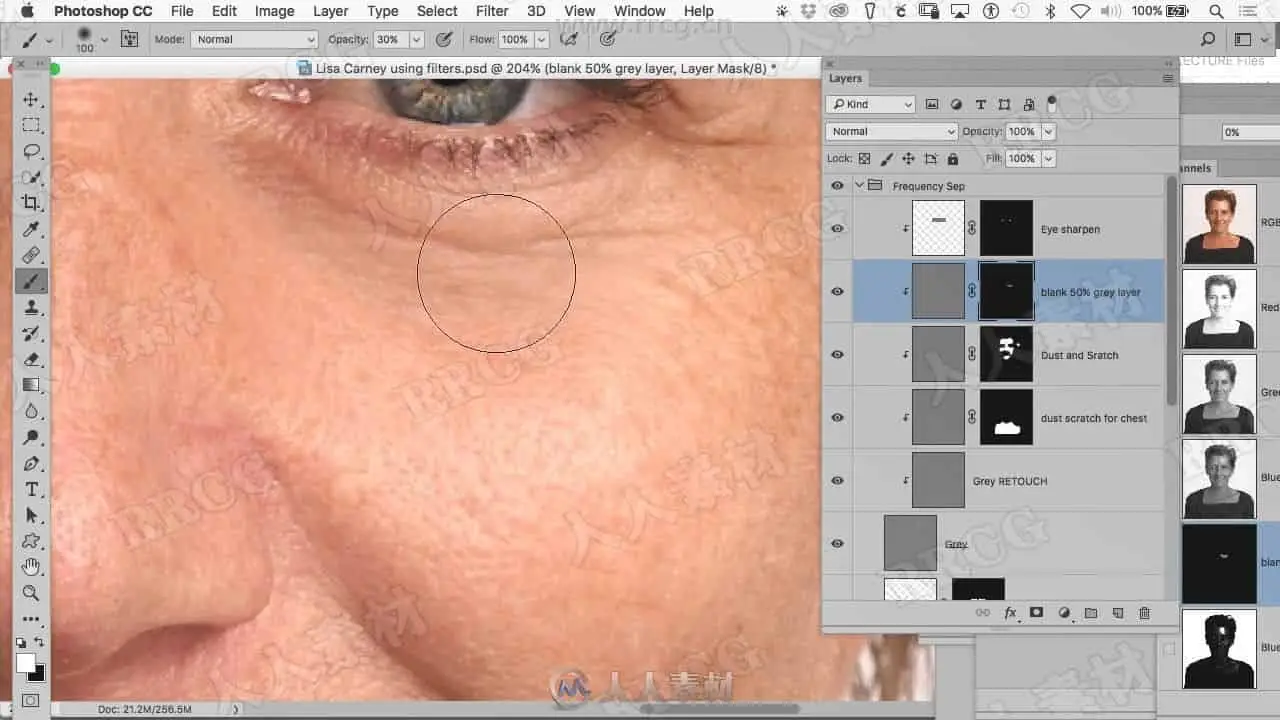Image resolution: width=1280 pixels, height=720 pixels.
Task: Add layer style with fx icon
Action: [1010, 613]
